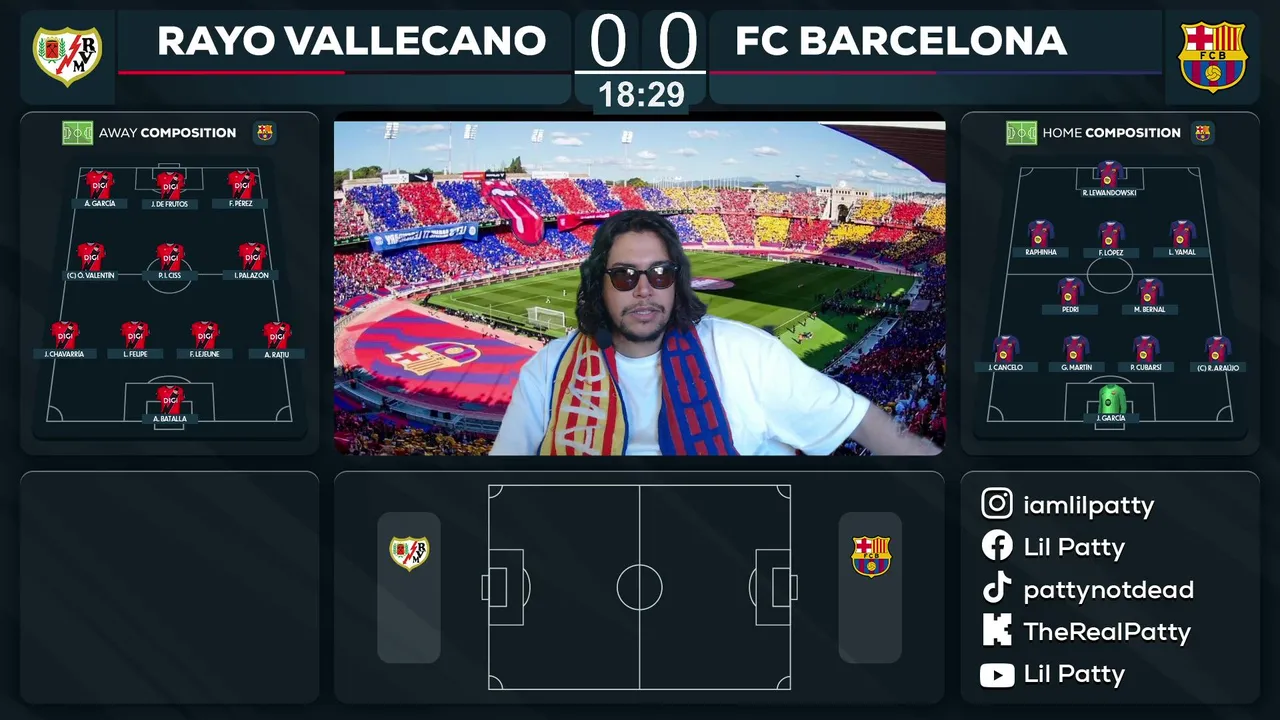Click the Rayo crest beside the bottom pitch
Screen dimensions: 1280x720
coord(409,553)
